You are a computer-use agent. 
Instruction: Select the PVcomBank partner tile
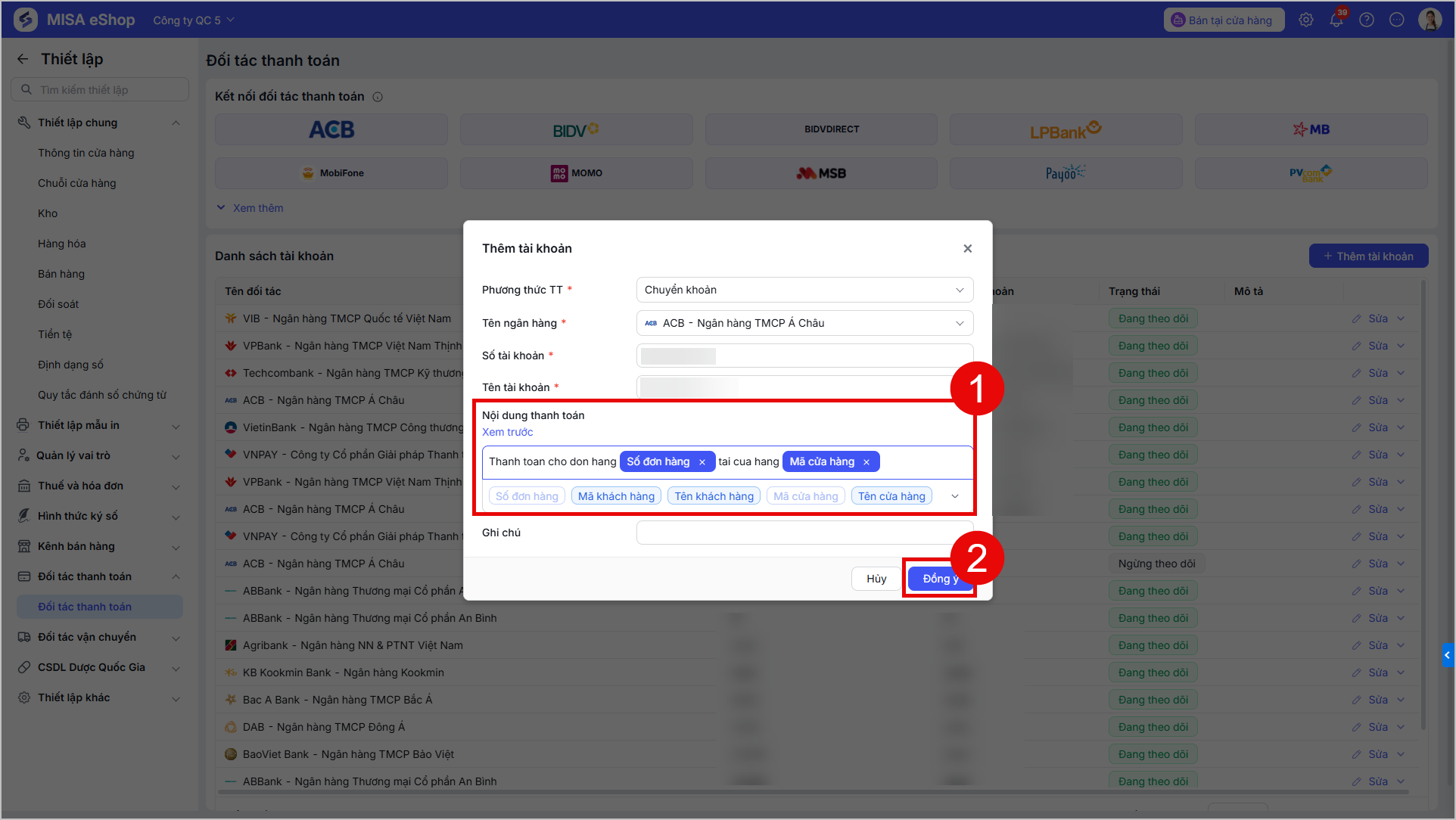1311,173
